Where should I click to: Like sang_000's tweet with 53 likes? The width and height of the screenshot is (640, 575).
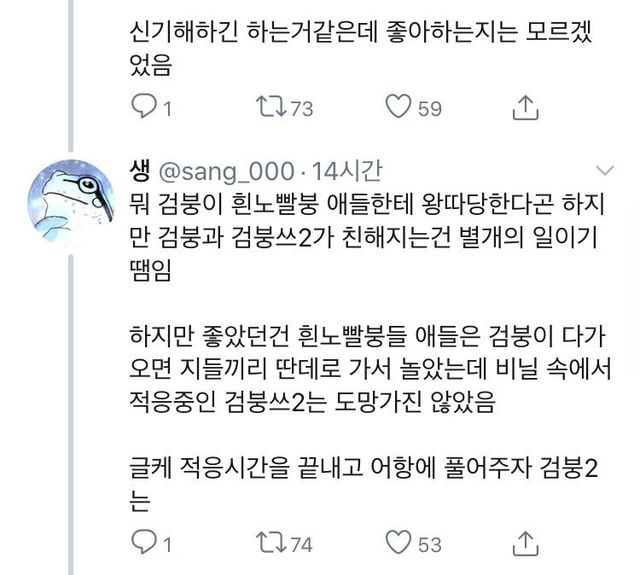(399, 543)
